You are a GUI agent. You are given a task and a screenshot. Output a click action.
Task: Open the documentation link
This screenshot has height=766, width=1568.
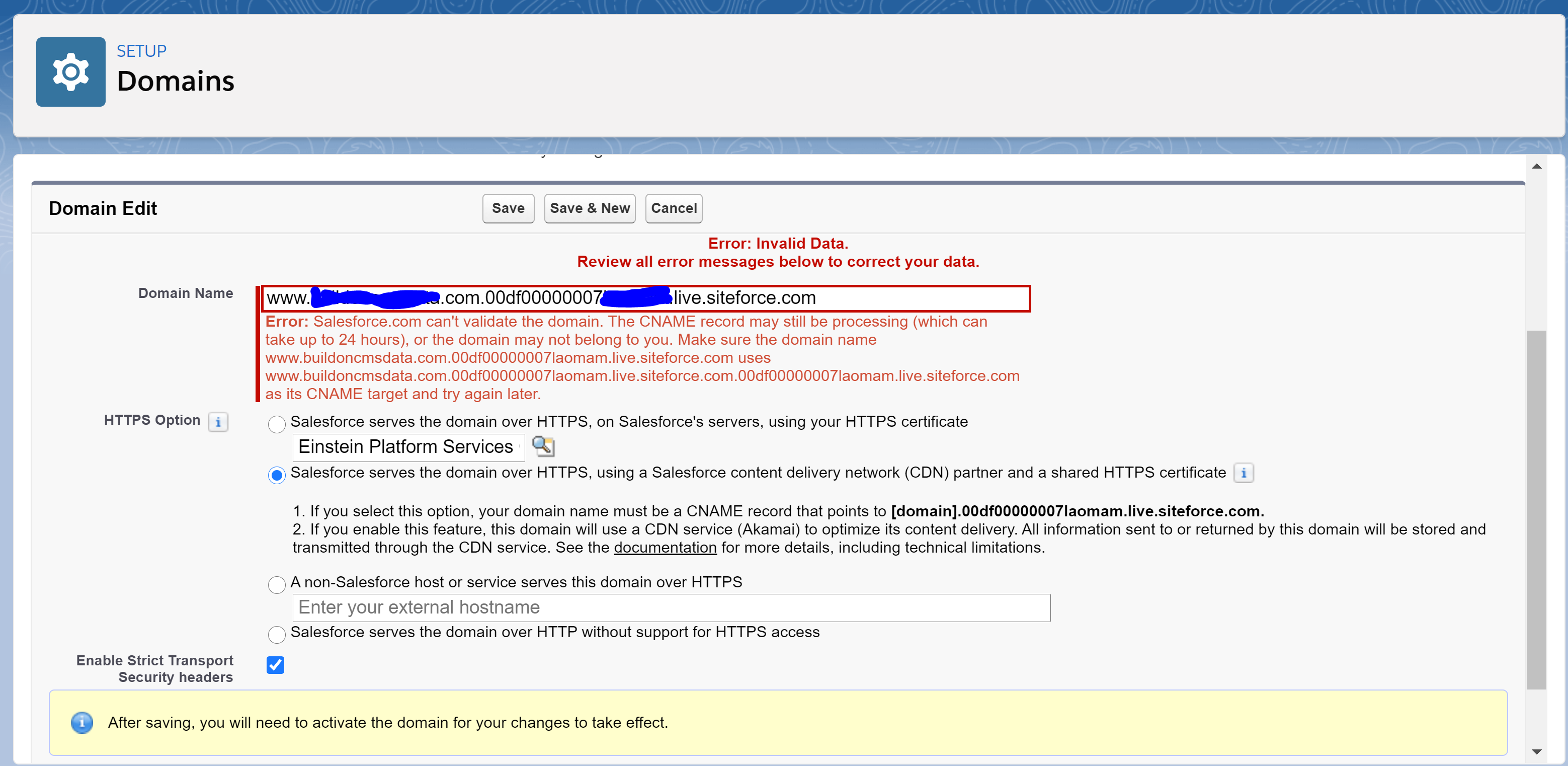coord(665,548)
